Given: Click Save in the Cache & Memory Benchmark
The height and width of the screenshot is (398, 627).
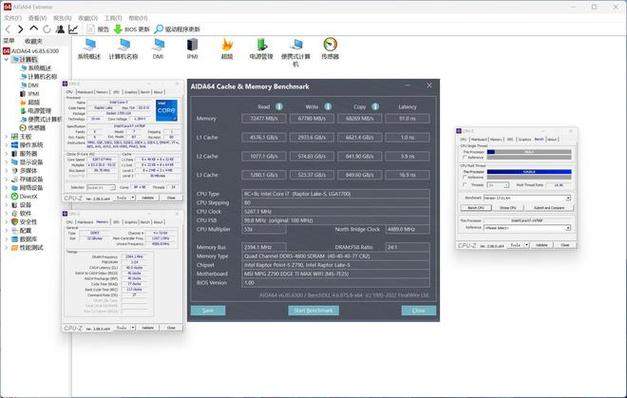Looking at the screenshot, I should coord(208,310).
